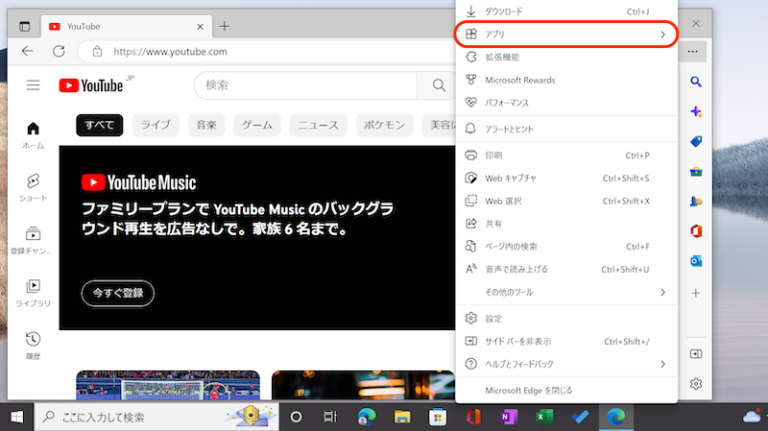Choose 印刷 from Edge menu
Image resolution: width=768 pixels, height=431 pixels.
click(567, 155)
